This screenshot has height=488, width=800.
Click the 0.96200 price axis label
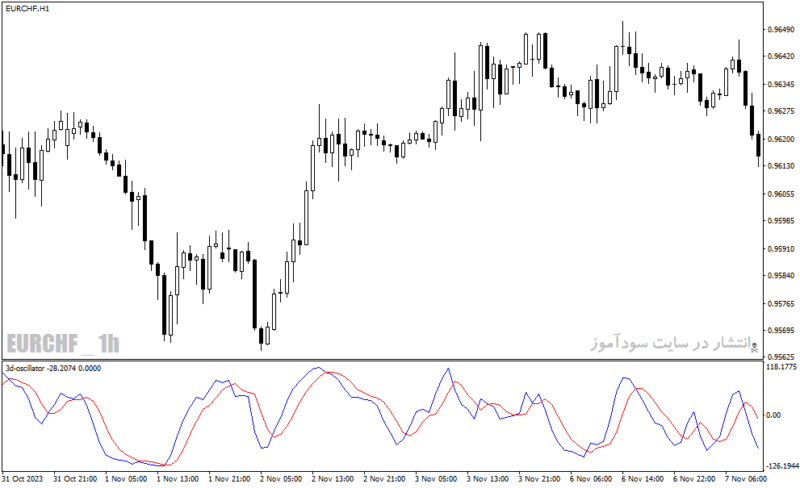(x=781, y=139)
